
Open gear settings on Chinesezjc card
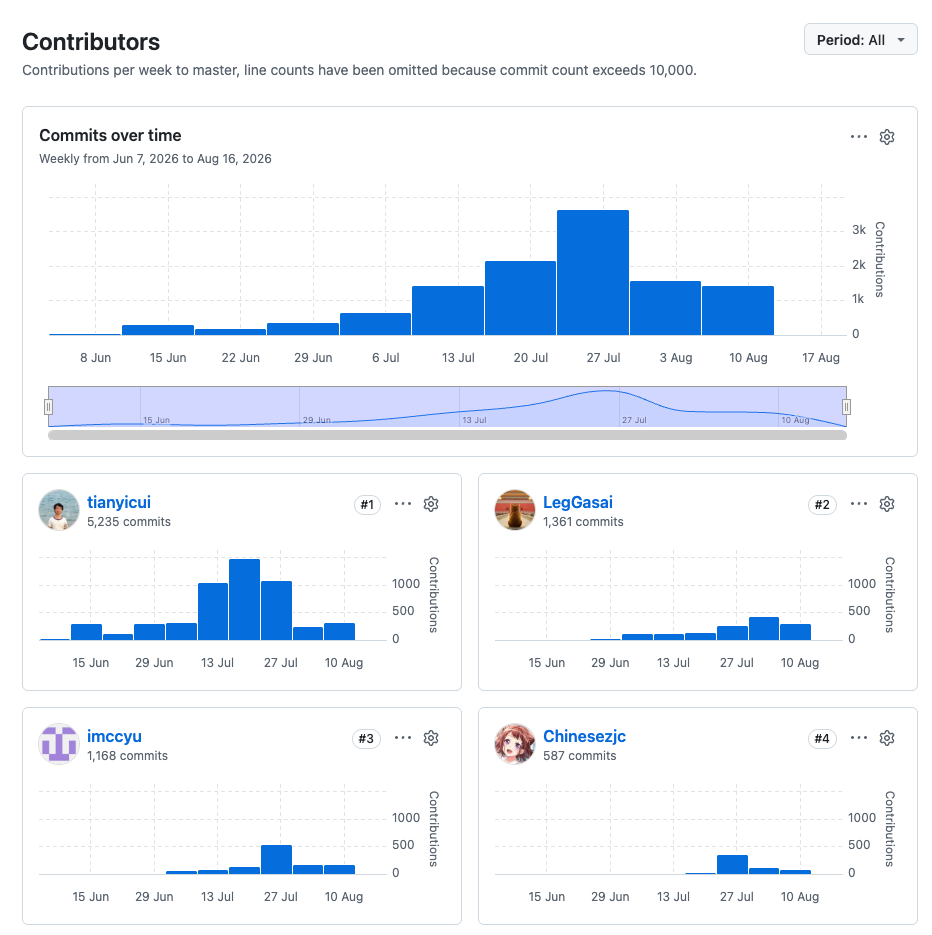pyautogui.click(x=887, y=738)
